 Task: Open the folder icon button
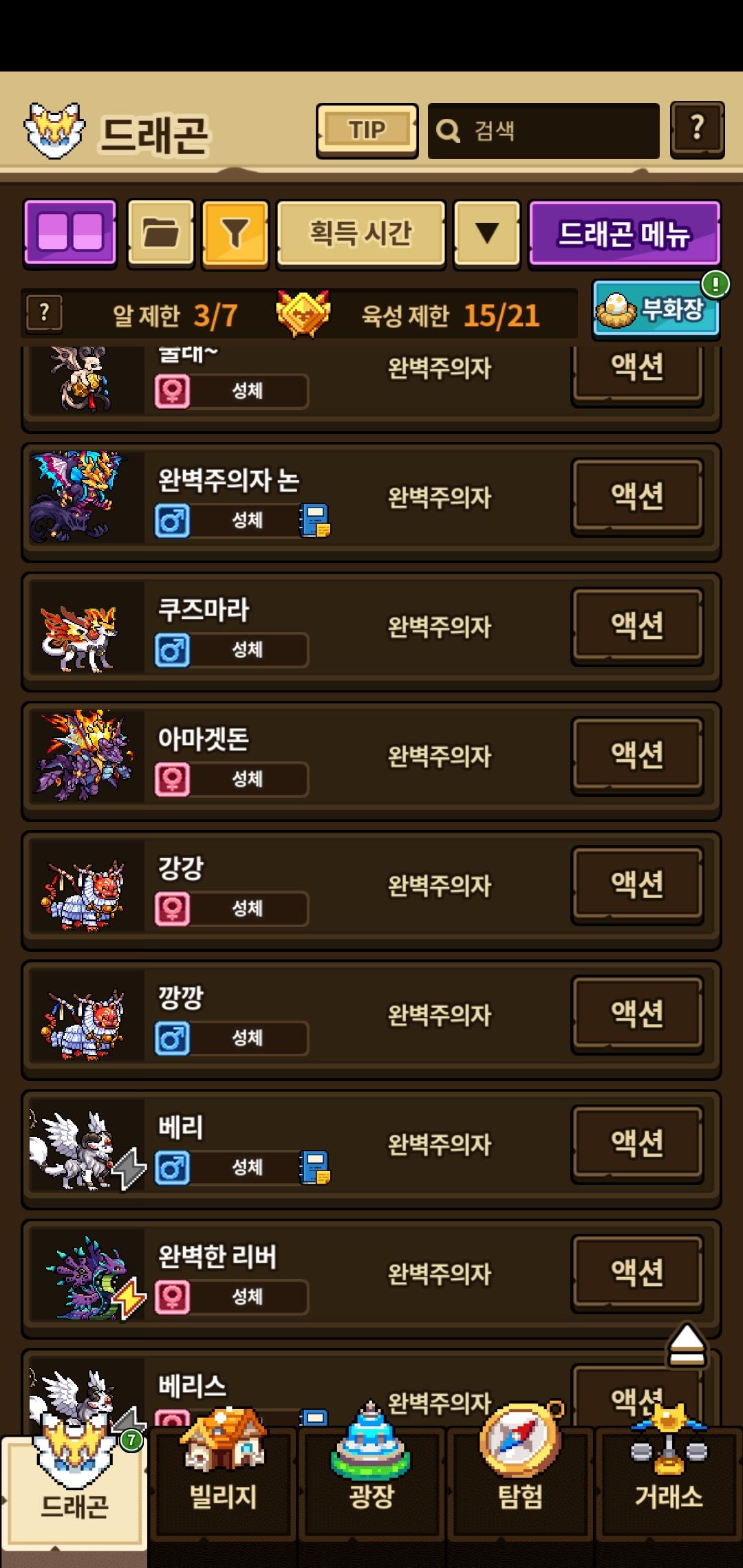[x=161, y=232]
